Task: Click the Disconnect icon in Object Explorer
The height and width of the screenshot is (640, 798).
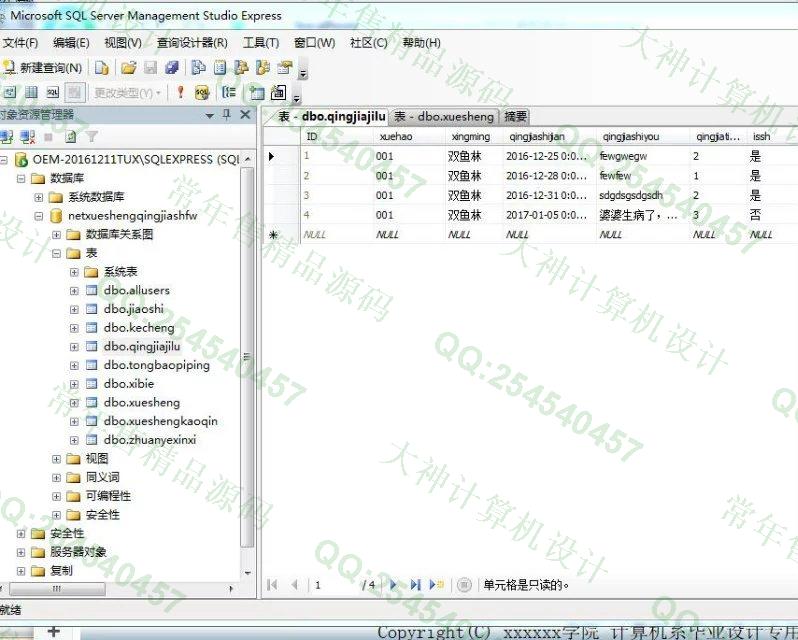Action: tap(27, 136)
